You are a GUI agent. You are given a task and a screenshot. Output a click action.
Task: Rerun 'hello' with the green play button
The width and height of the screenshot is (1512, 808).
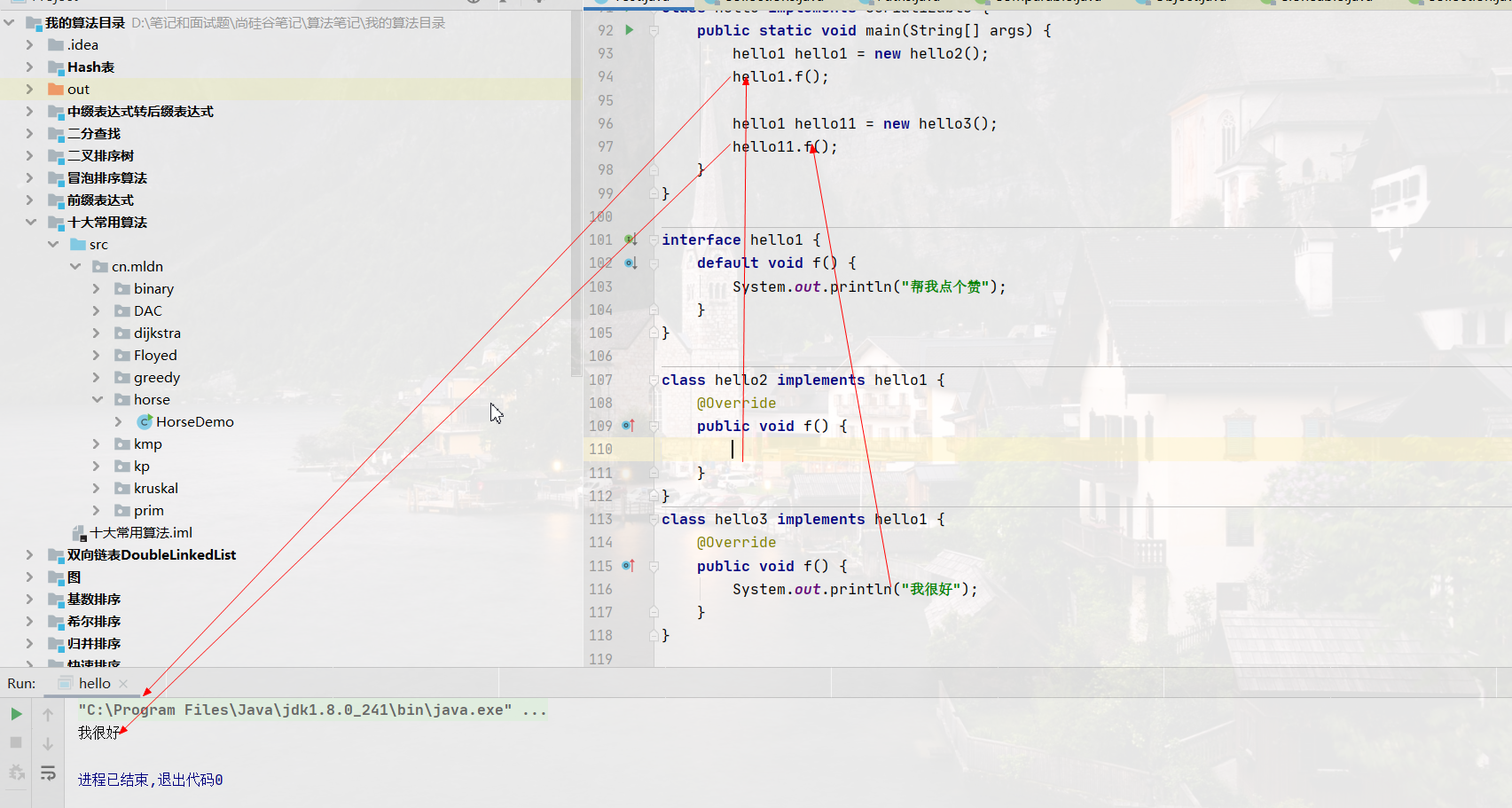[x=16, y=714]
